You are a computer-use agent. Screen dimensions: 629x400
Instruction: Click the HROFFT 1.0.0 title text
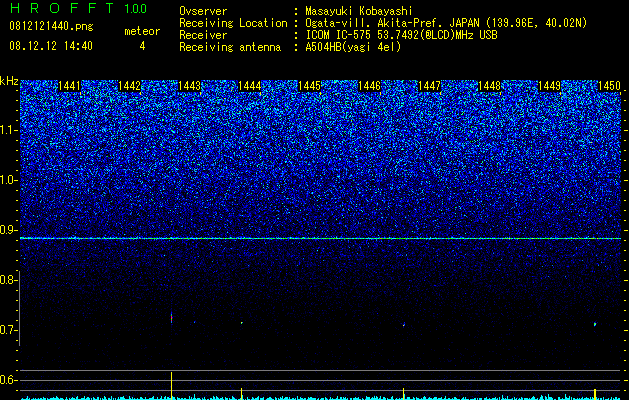(x=78, y=8)
